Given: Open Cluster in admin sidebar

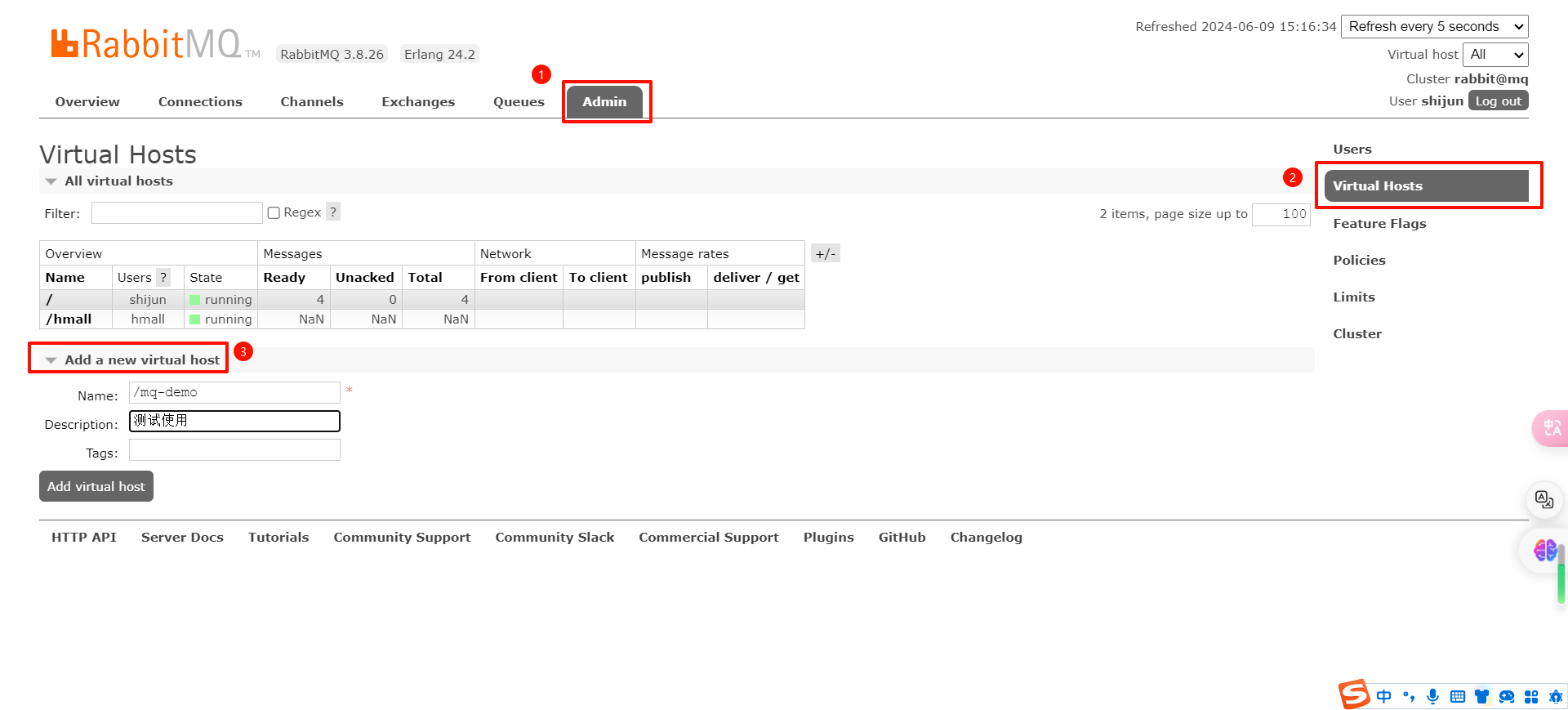Looking at the screenshot, I should pos(1357,333).
